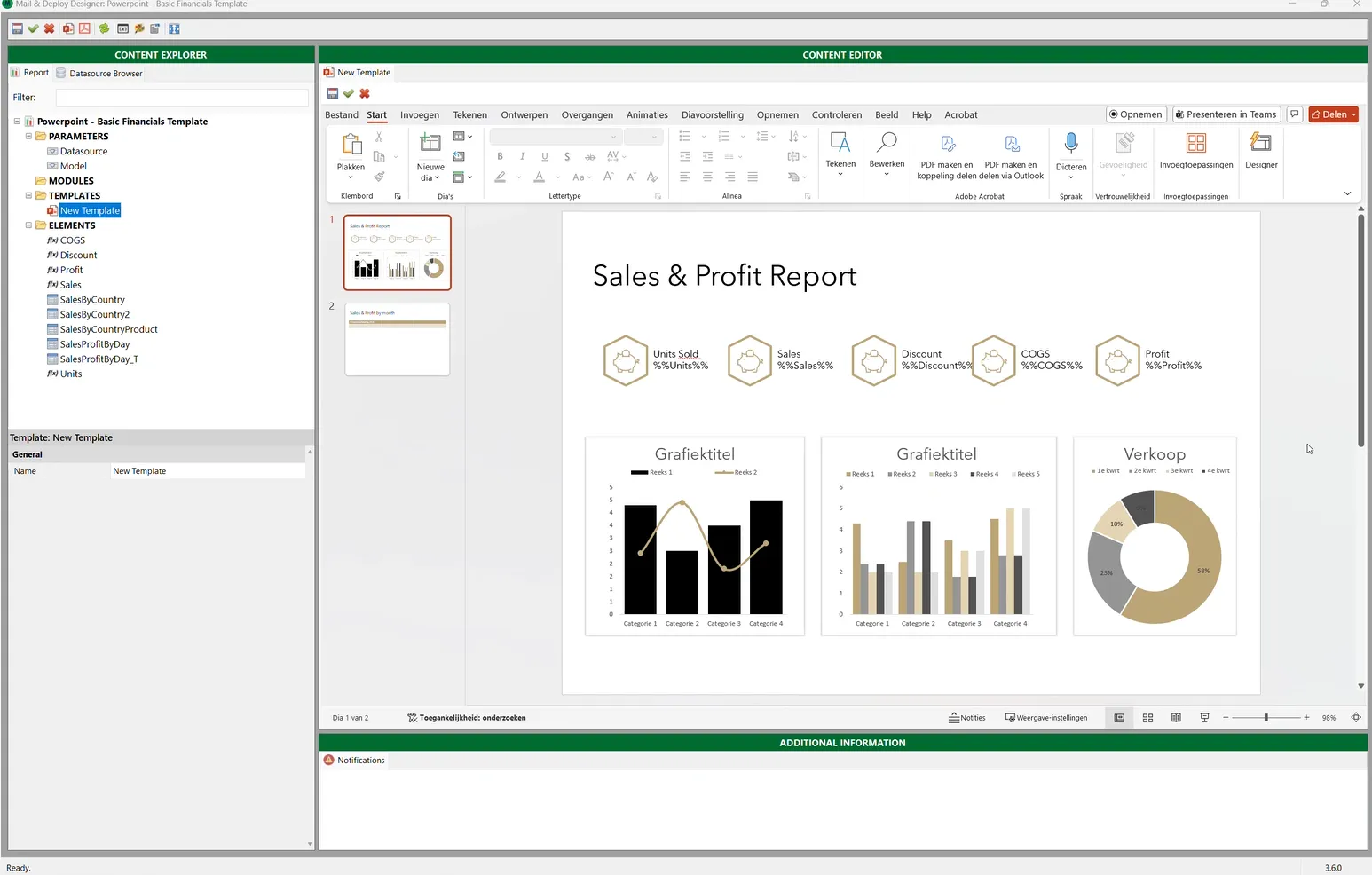Toggle Italic formatting in Lettertype group
1372x875 pixels.
(x=522, y=156)
